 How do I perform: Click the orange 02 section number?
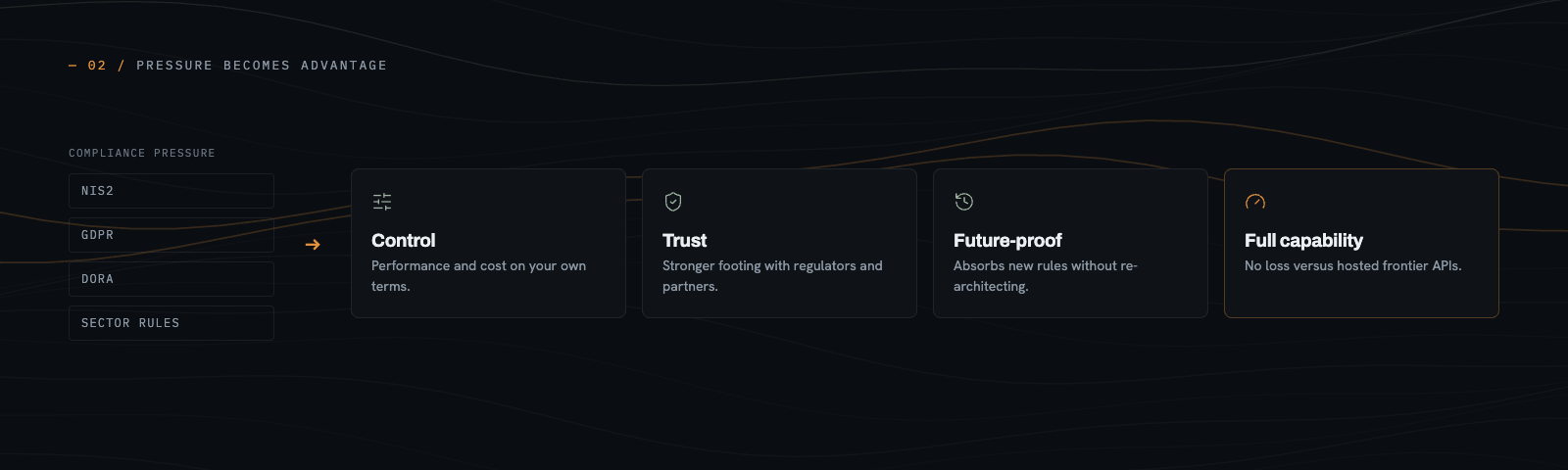tap(97, 66)
